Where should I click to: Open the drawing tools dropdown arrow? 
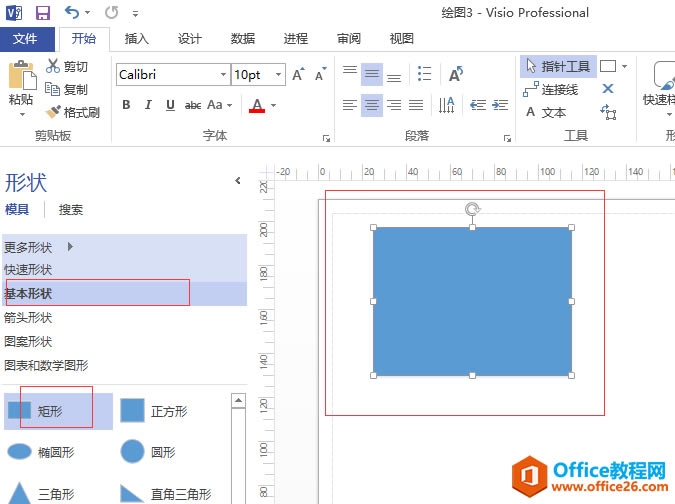click(624, 66)
